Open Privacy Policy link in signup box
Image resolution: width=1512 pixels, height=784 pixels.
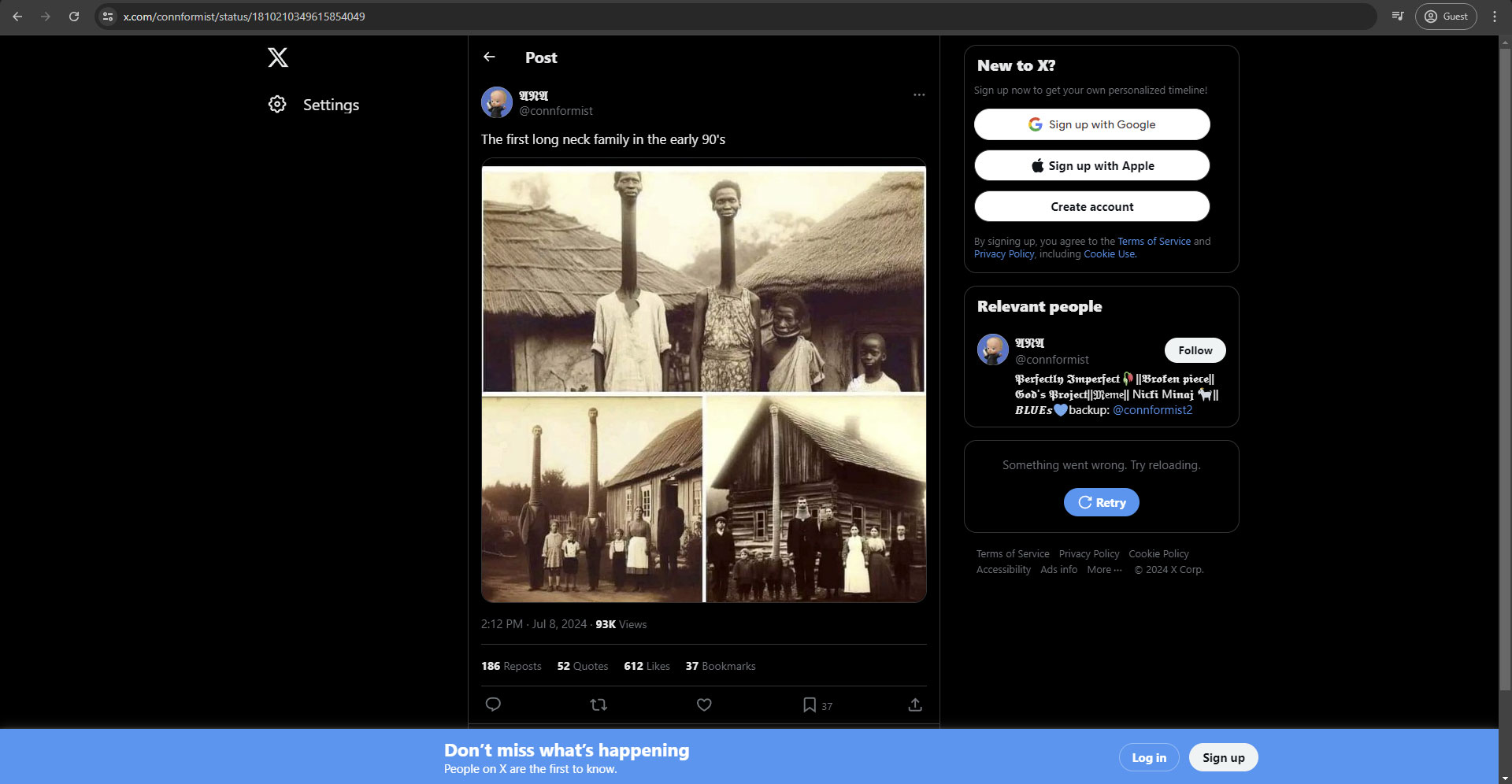[1003, 254]
